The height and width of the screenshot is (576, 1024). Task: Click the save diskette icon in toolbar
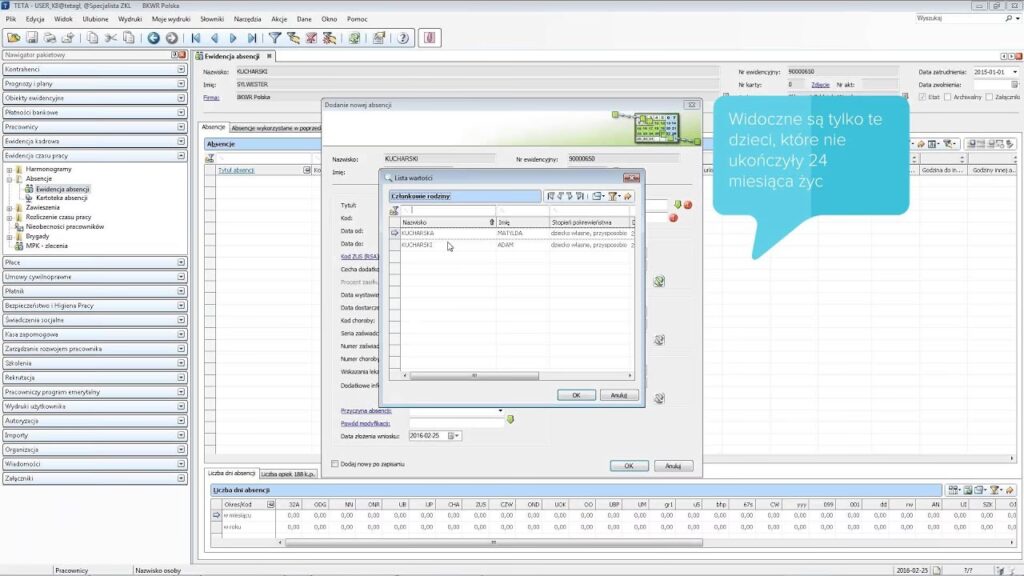[33, 38]
